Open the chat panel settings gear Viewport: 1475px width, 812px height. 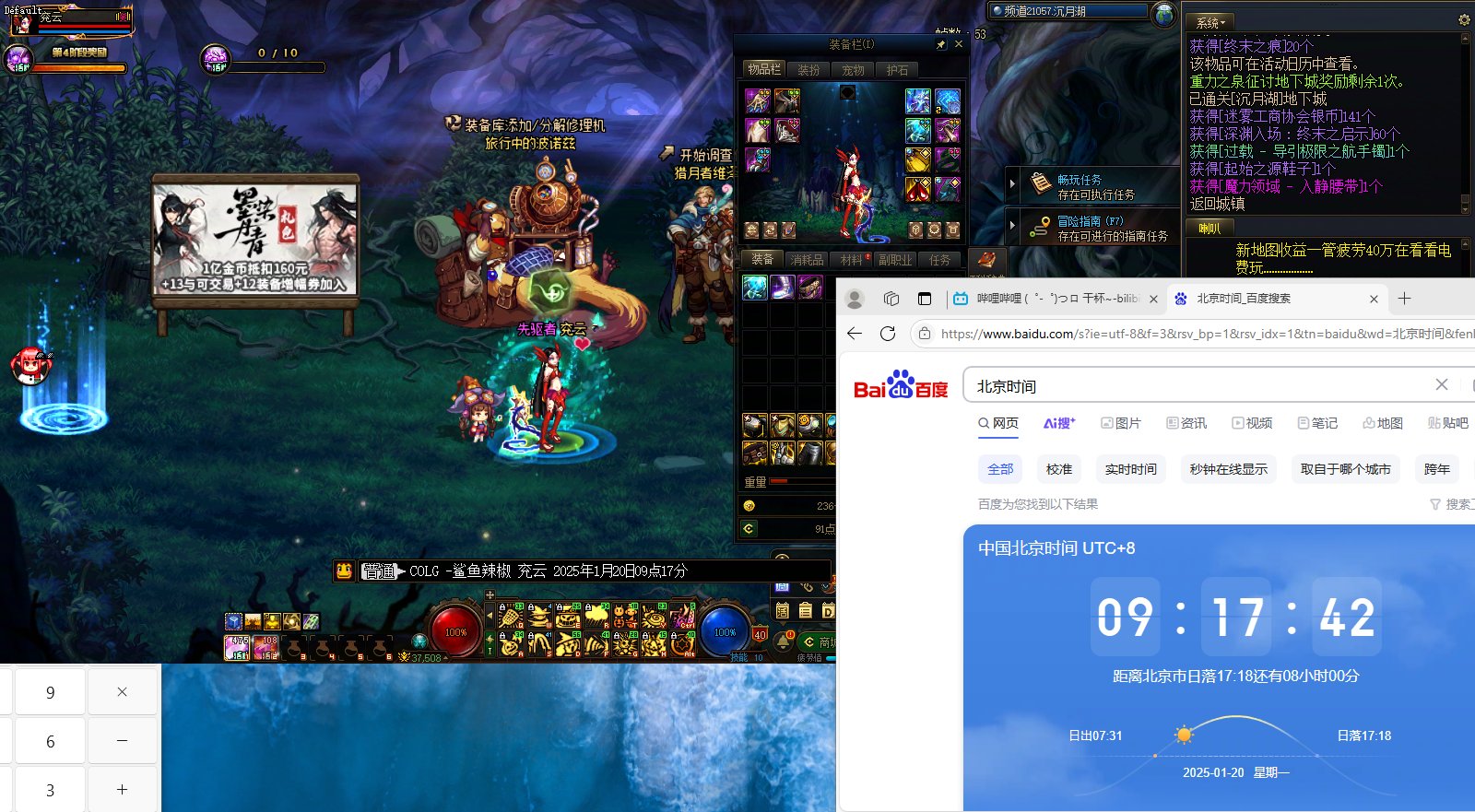point(1464,19)
